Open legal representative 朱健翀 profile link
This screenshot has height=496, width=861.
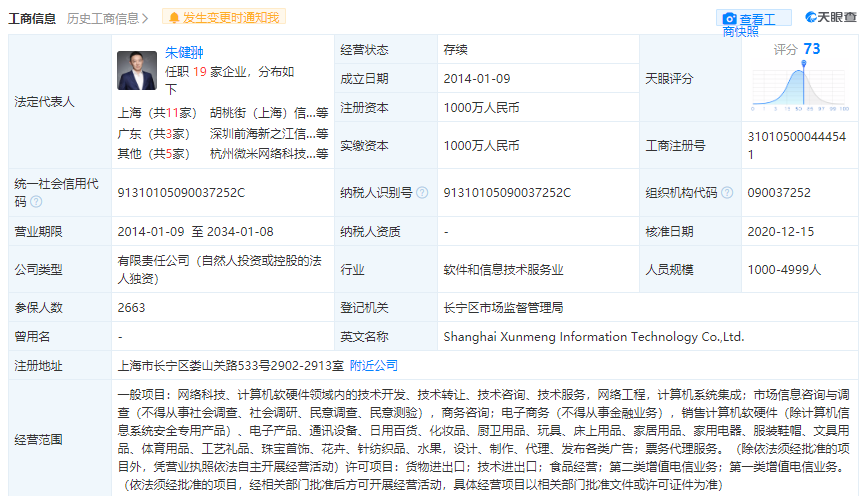(x=184, y=52)
